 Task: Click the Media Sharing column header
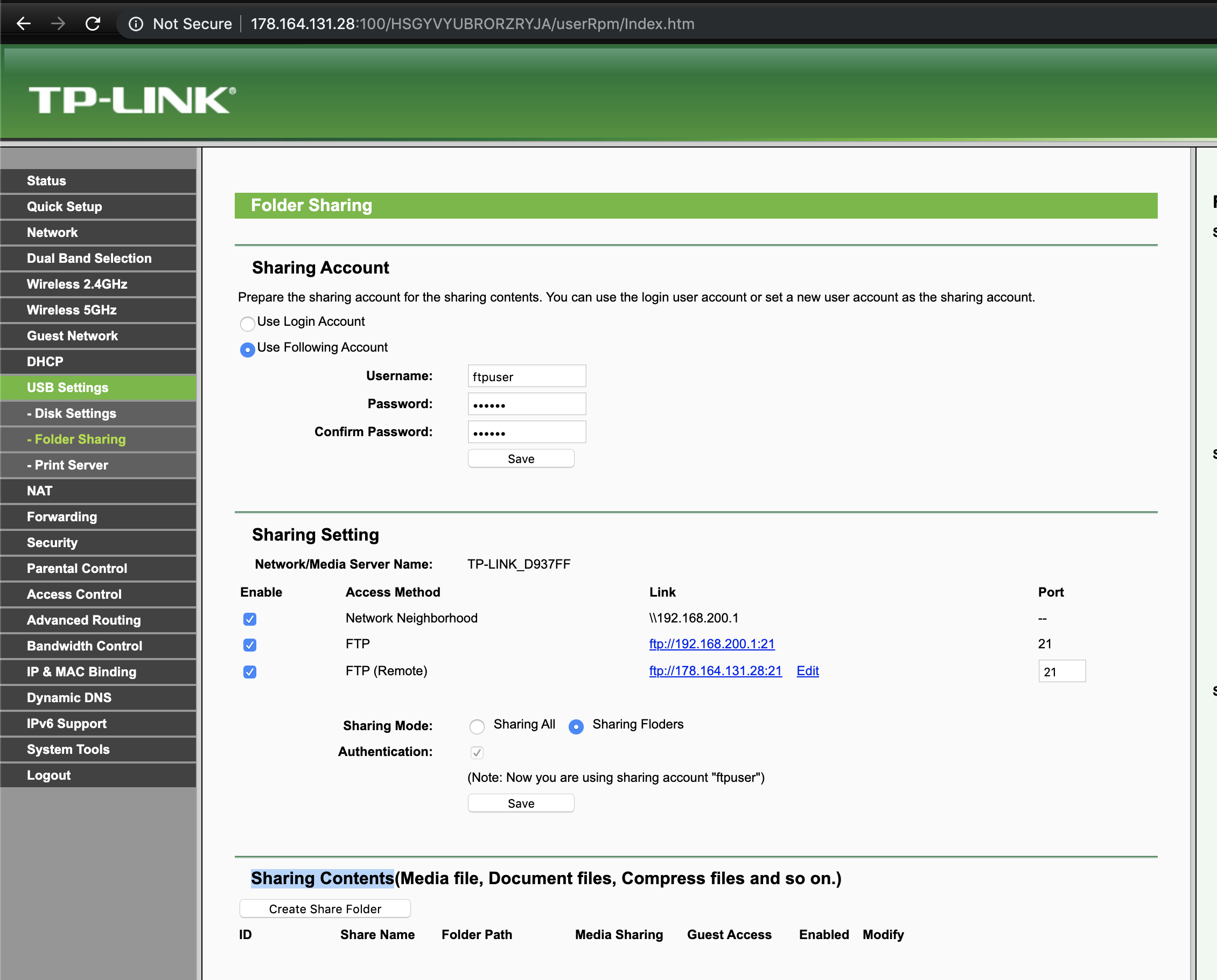[619, 935]
